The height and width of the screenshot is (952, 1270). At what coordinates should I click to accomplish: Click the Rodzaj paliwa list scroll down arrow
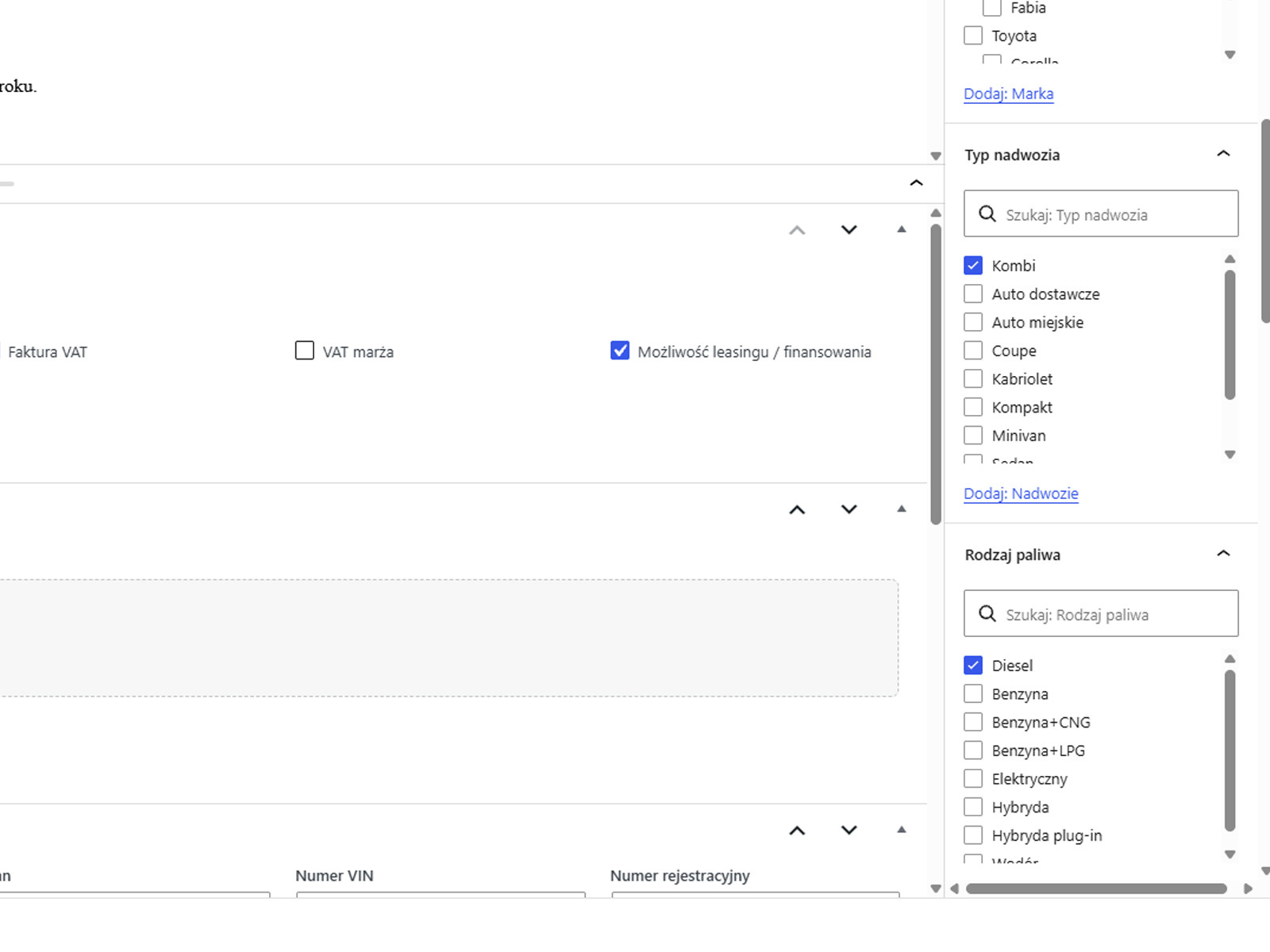(1230, 854)
